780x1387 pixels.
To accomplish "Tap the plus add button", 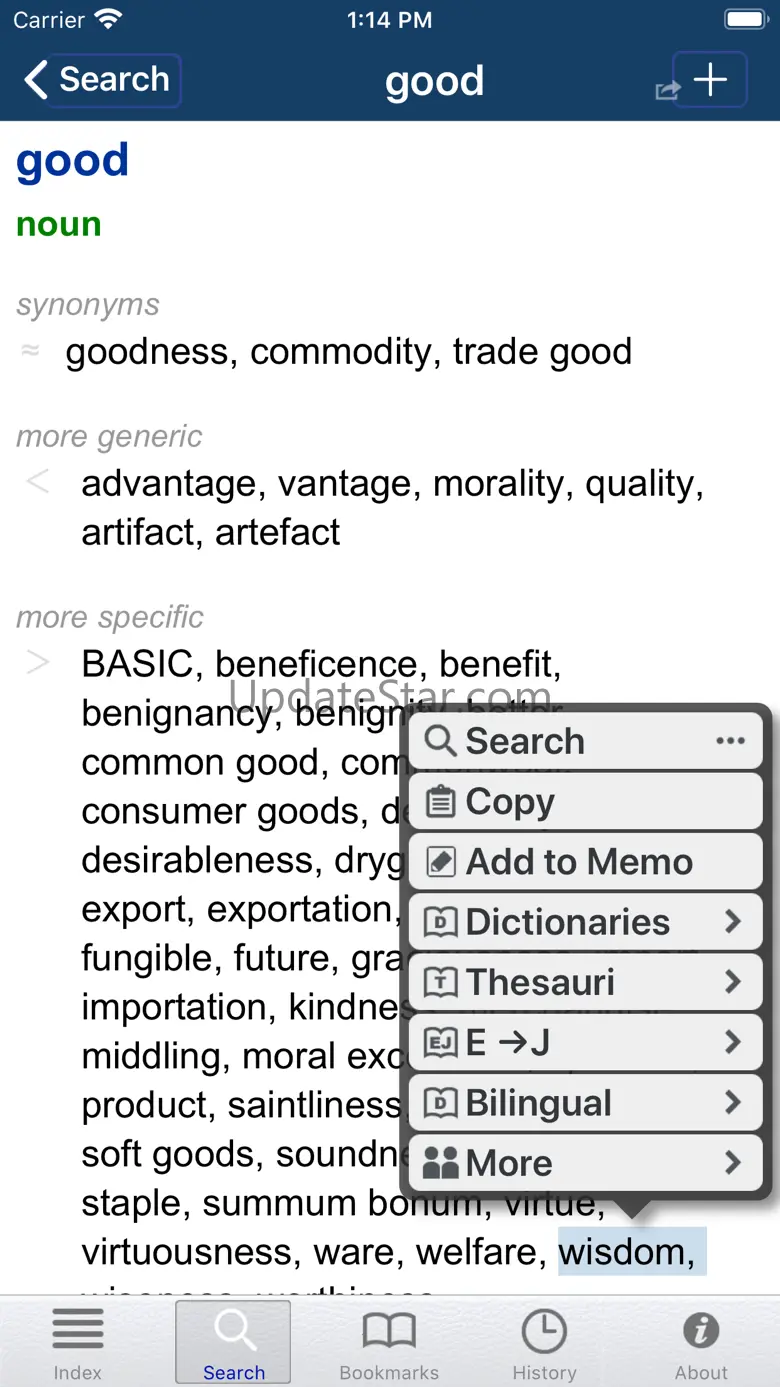I will (710, 79).
